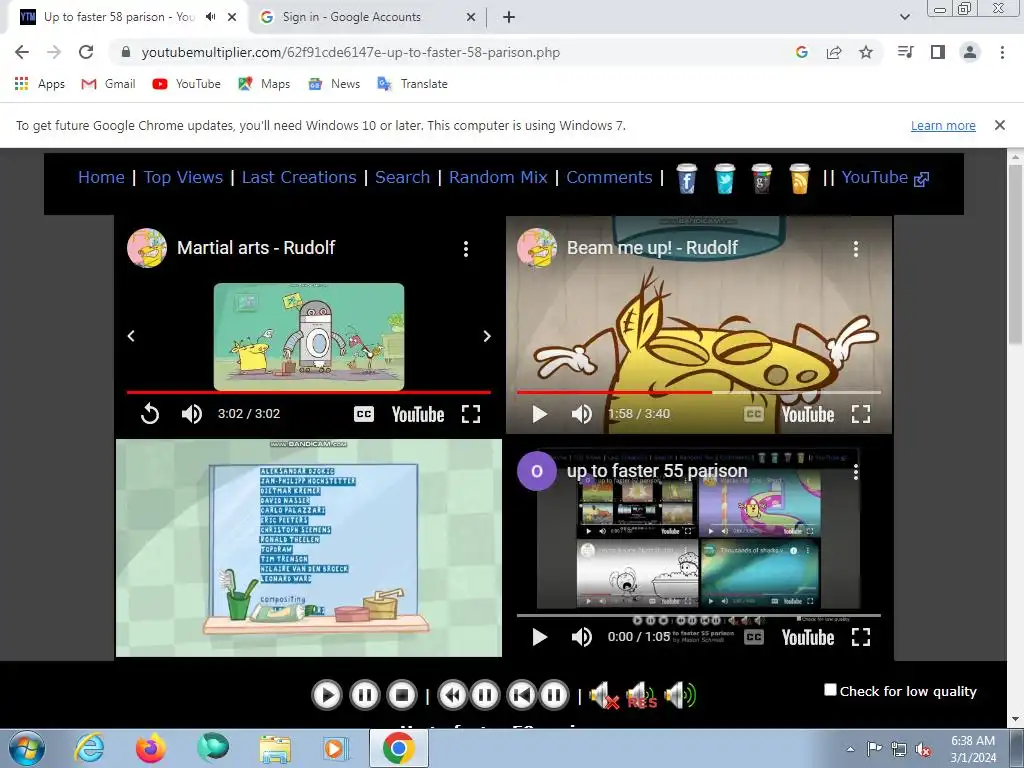Open more options for up to faster 55 parison

pos(856,473)
